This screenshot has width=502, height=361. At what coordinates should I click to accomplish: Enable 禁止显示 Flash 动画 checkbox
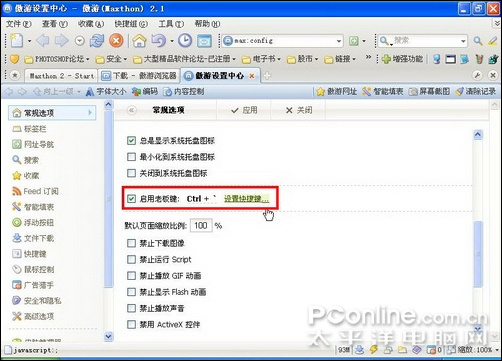131,292
